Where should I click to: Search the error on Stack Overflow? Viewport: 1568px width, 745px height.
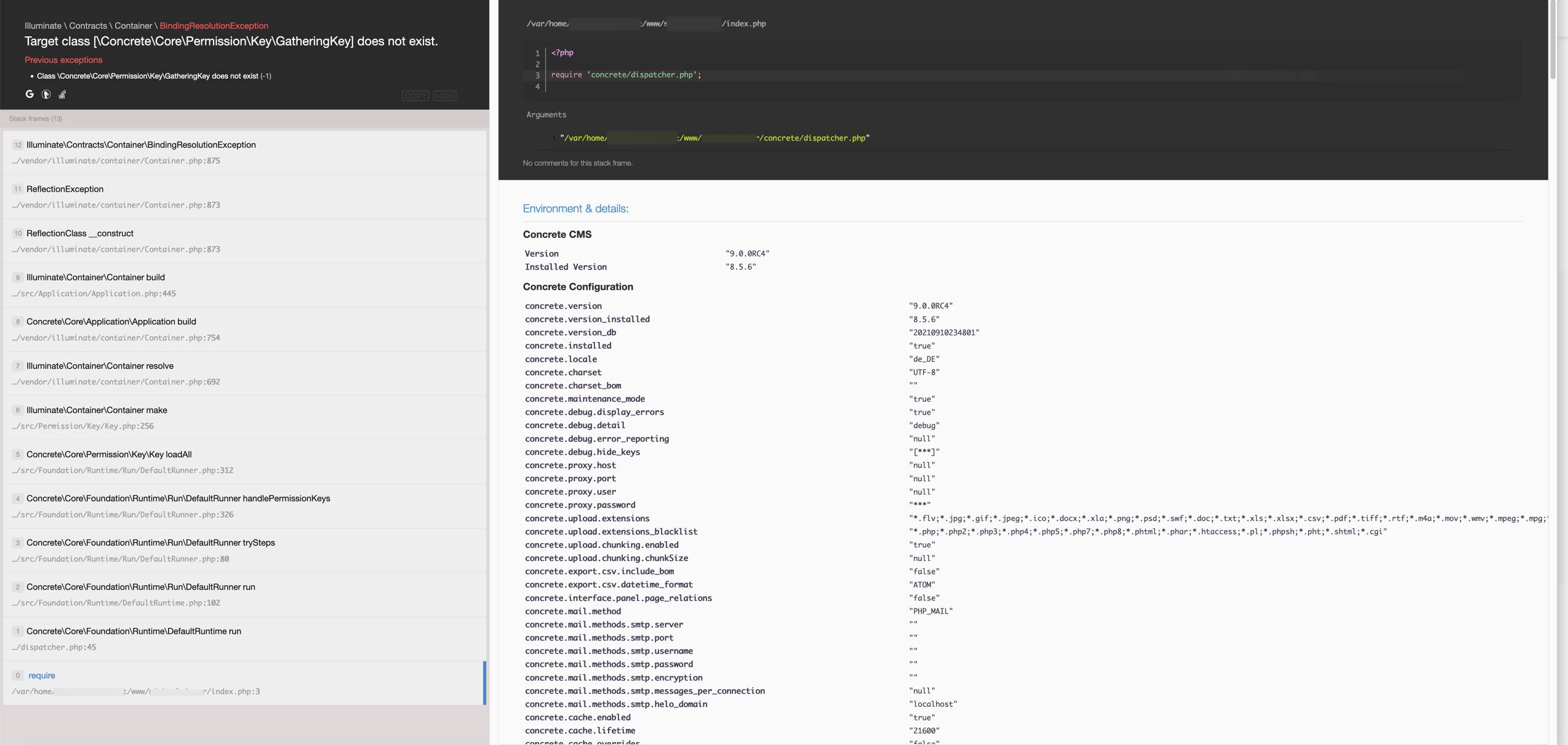[62, 94]
